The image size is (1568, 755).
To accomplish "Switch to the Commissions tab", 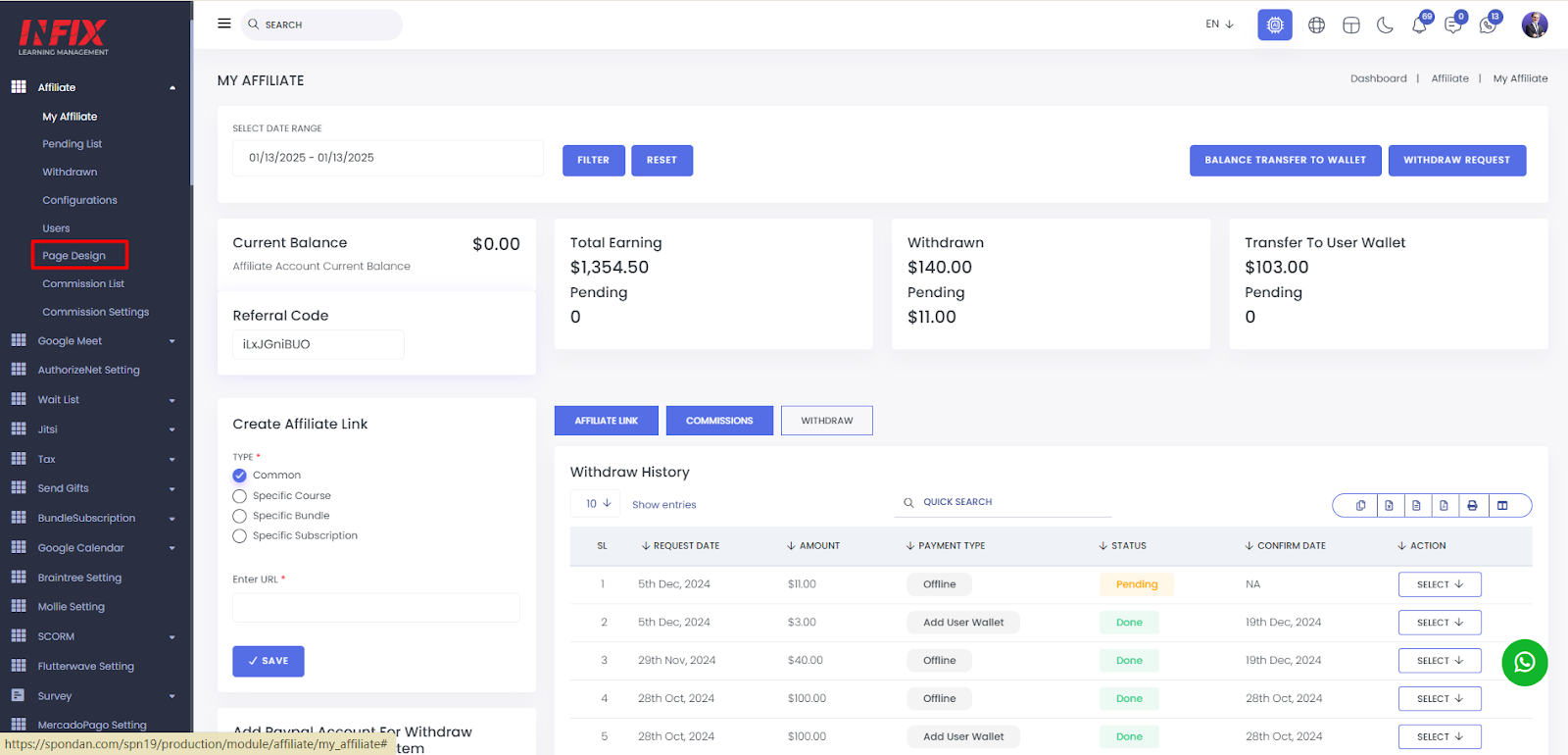I will (719, 421).
